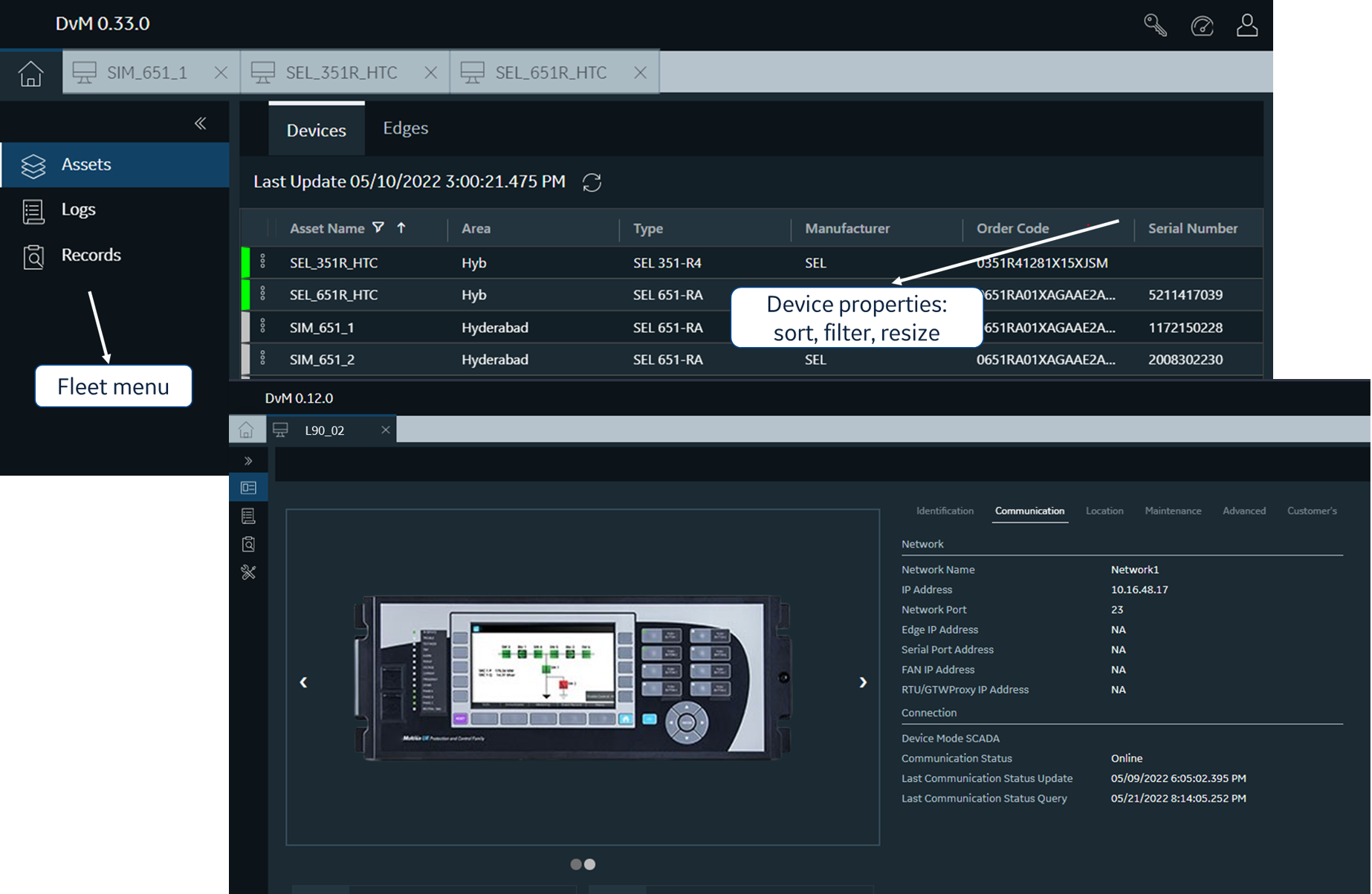The height and width of the screenshot is (894, 1372).
Task: Sort Asset Name column ascending arrow
Action: click(401, 227)
